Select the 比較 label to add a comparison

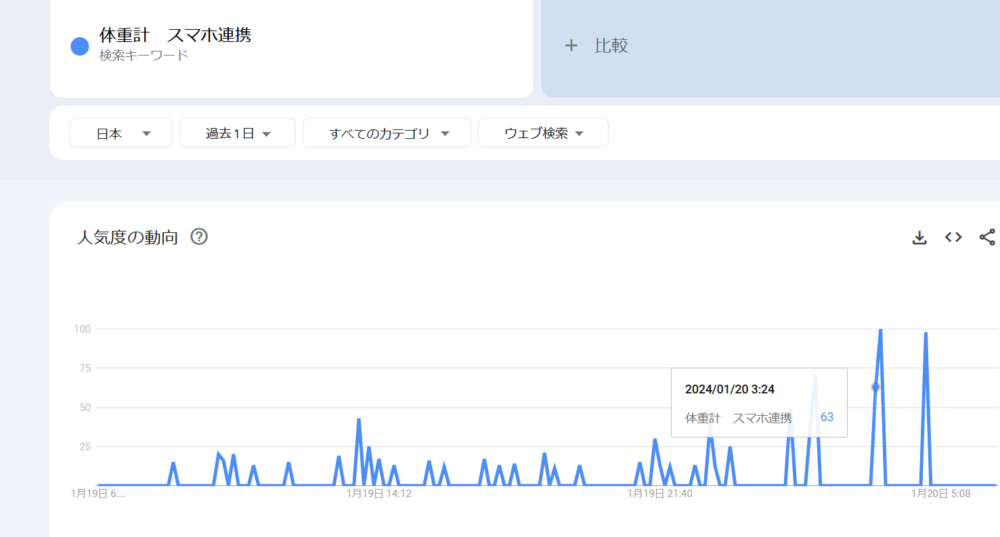tap(611, 46)
